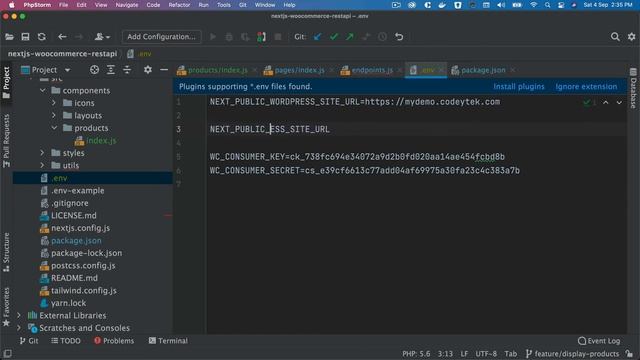Click Git commit checkmark icon
The image size is (640, 360).
[334, 37]
